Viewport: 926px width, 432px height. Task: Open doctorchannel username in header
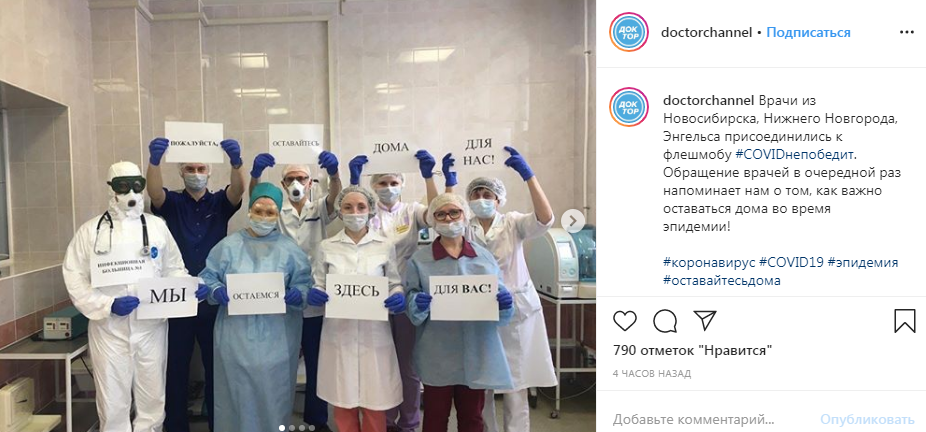tap(706, 32)
